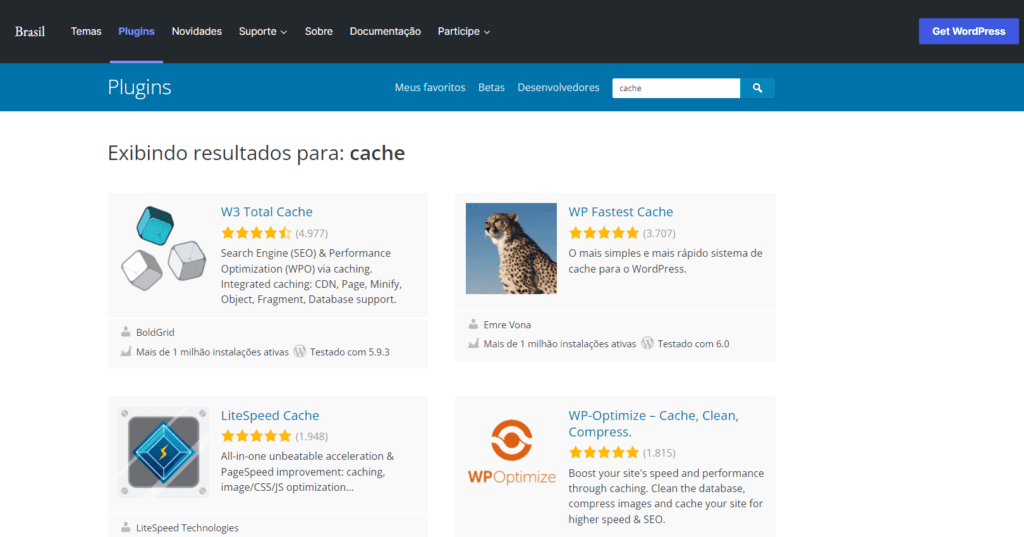Focus the search field containing cache
Screen dimensions: 1024x537
tap(676, 88)
